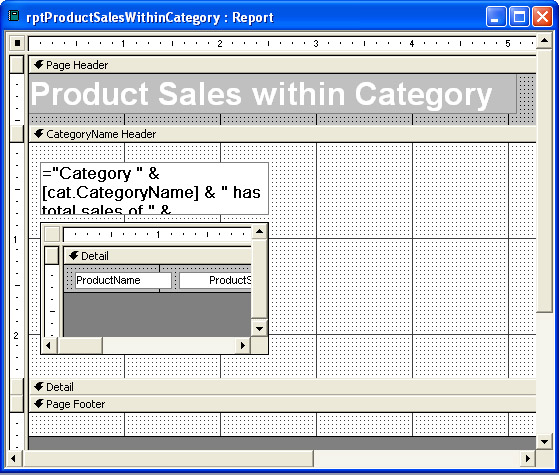The image size is (559, 475).
Task: Click the subreport vertical scroll down arrow
Action: [260, 328]
